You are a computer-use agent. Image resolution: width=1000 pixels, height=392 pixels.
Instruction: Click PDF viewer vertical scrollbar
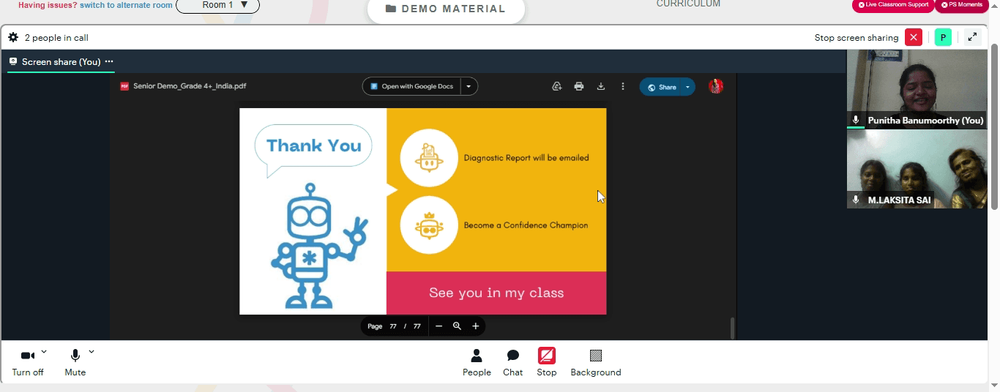[732, 328]
